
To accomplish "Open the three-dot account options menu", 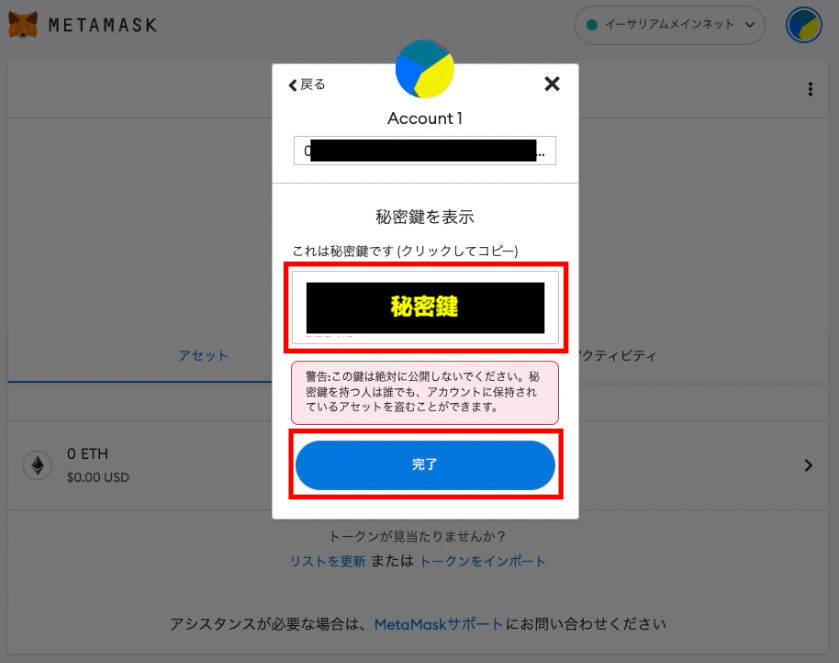I will pyautogui.click(x=810, y=89).
